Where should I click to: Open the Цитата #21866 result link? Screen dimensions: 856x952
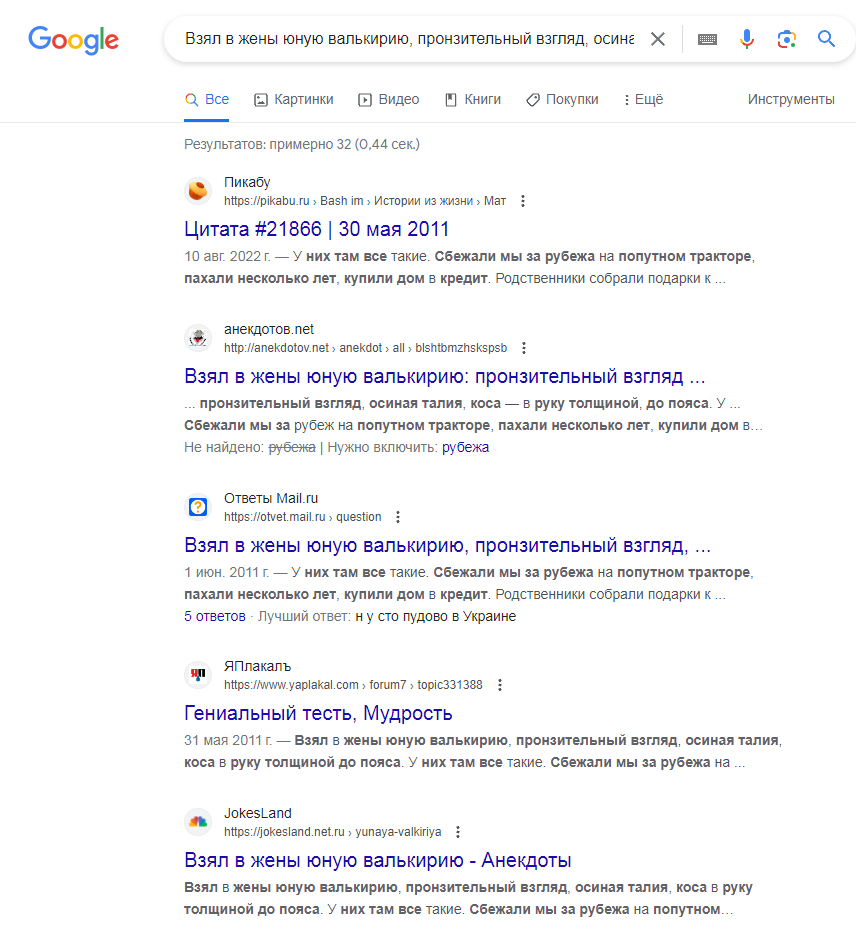(x=317, y=229)
